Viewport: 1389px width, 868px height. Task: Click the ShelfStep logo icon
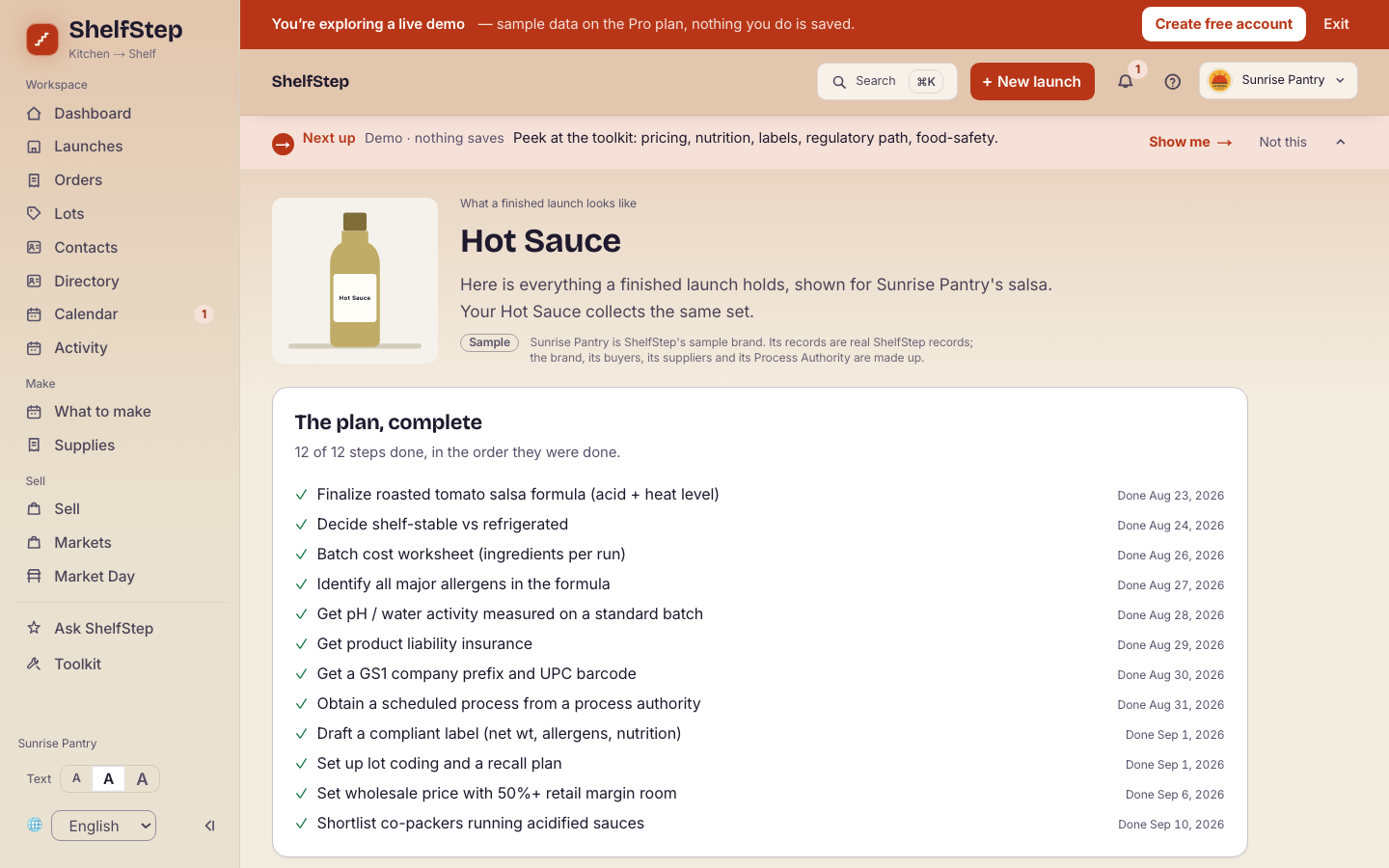coord(42,40)
